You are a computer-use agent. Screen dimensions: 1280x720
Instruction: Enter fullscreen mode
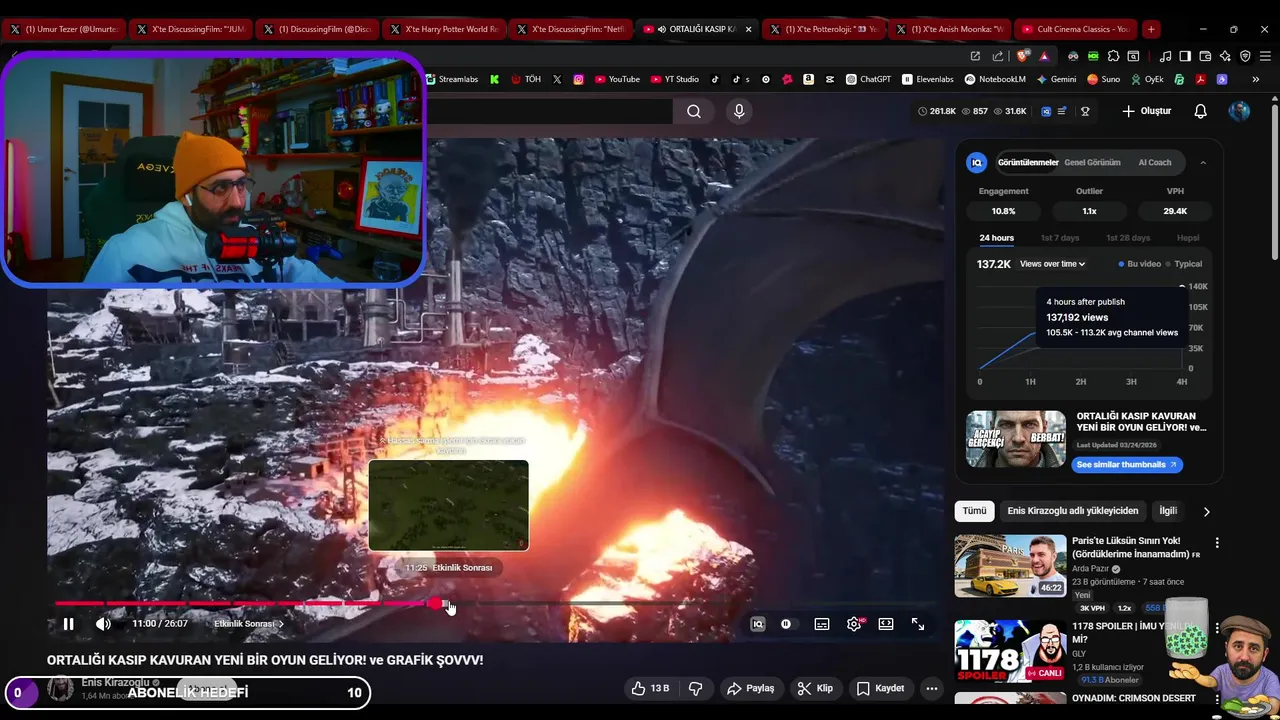918,624
